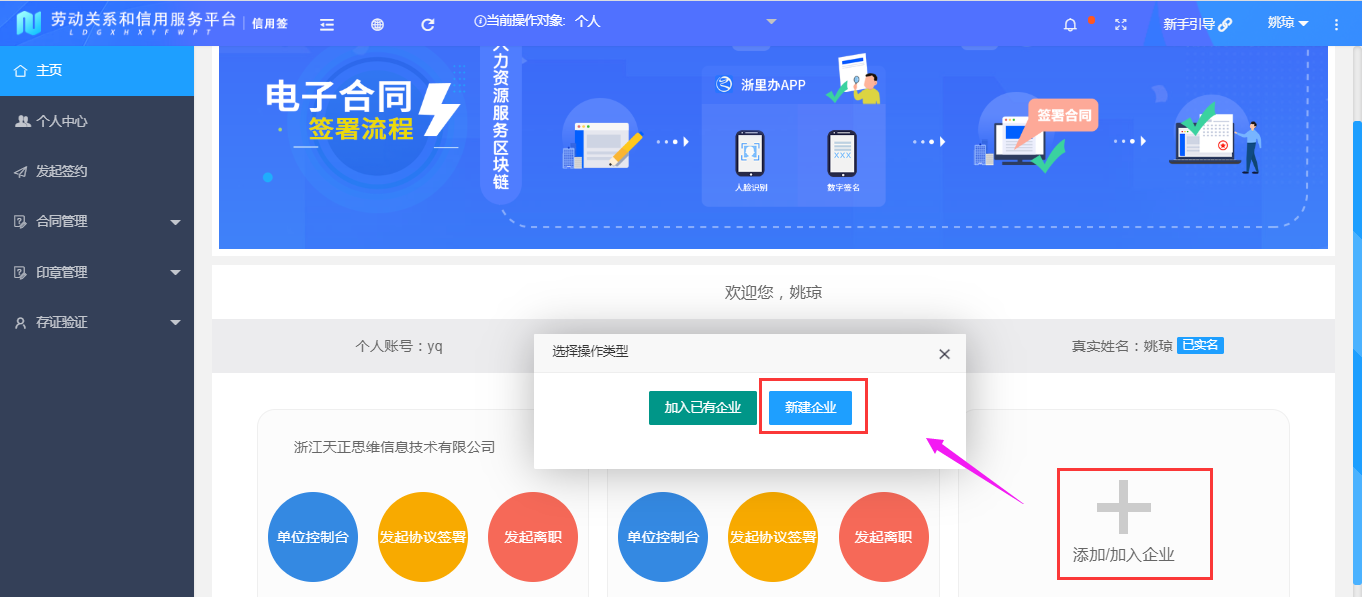Image resolution: width=1362 pixels, height=597 pixels.
Task: Click the 加入已有企业 button
Action: (703, 407)
